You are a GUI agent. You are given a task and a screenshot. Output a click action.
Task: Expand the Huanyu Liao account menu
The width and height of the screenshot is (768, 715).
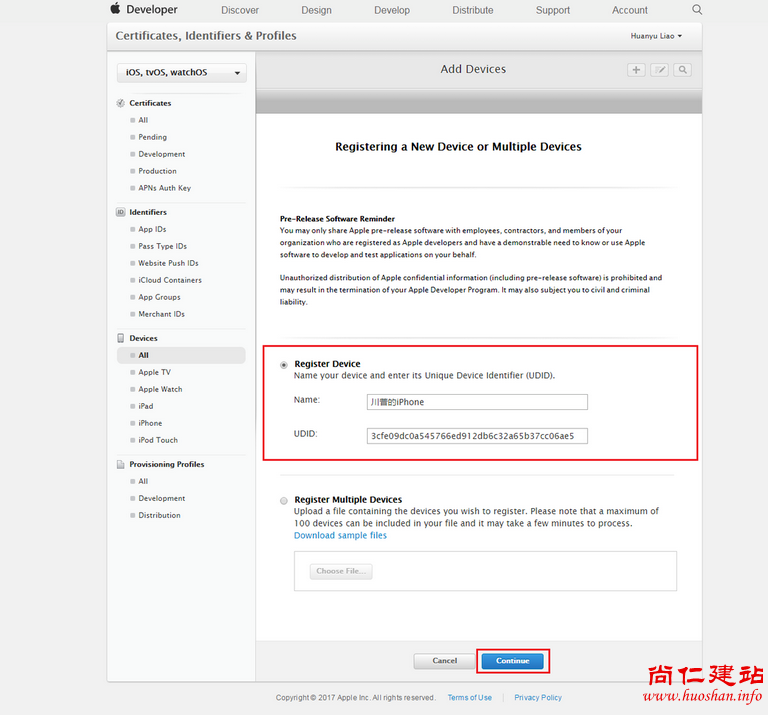pos(656,36)
